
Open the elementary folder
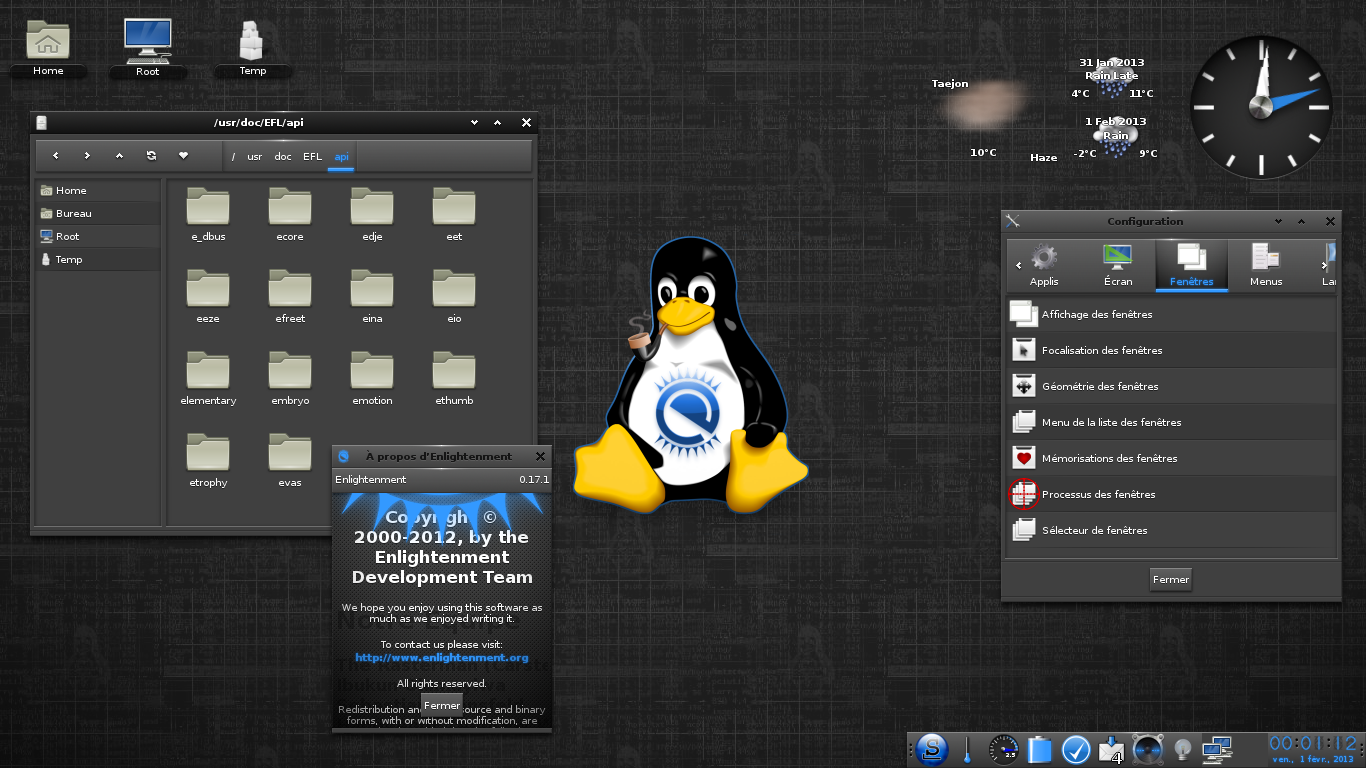(x=208, y=378)
